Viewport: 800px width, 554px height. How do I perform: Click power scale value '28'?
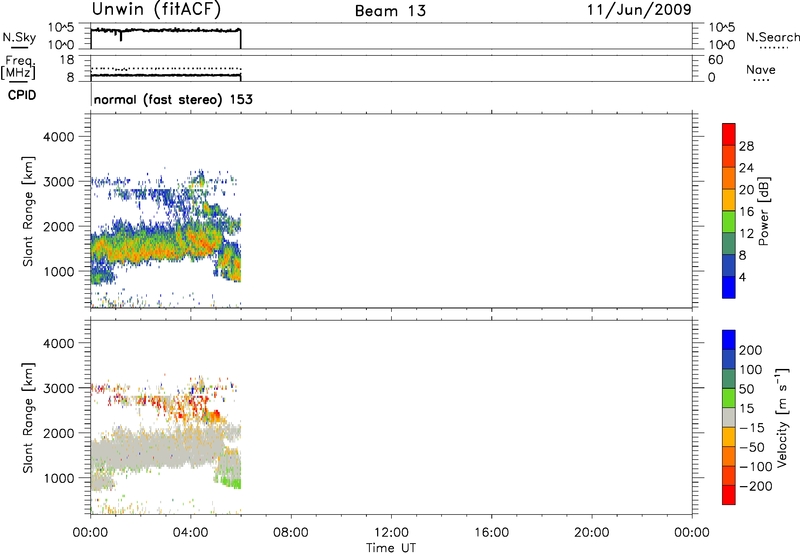[x=746, y=146]
